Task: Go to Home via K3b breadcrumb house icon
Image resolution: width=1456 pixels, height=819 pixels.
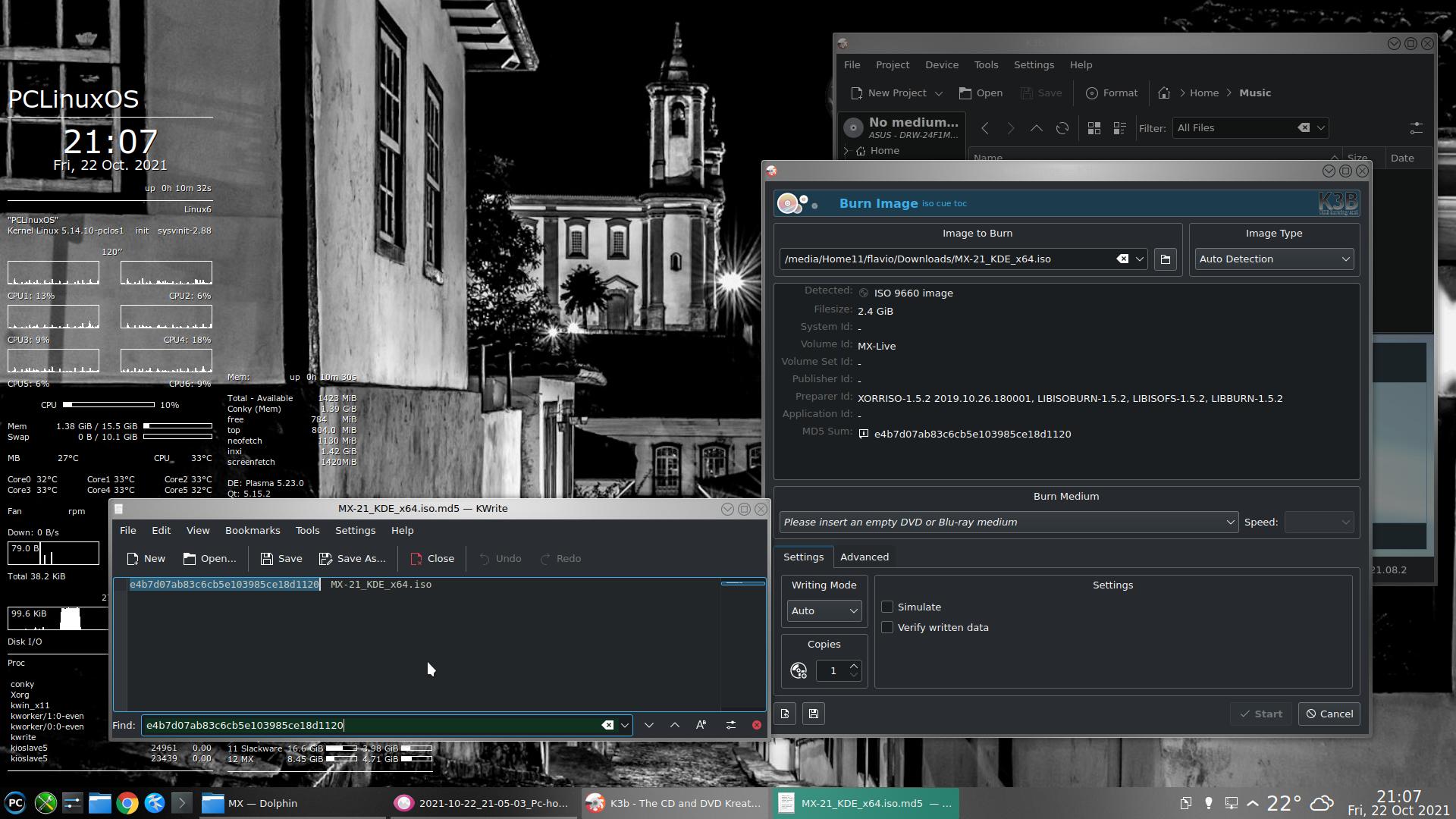Action: click(x=1164, y=93)
